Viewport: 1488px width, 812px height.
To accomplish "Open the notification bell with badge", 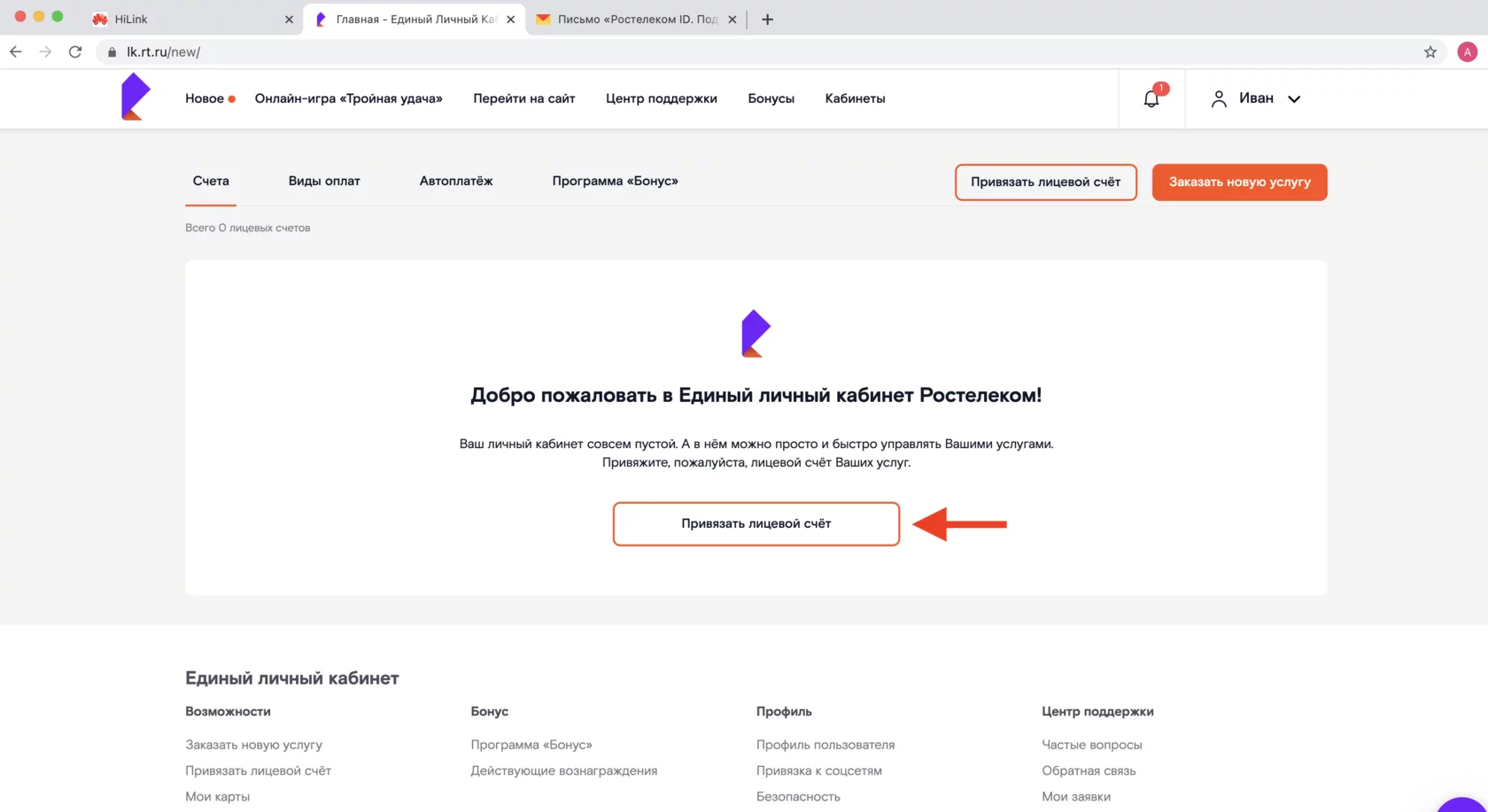I will coord(1151,98).
